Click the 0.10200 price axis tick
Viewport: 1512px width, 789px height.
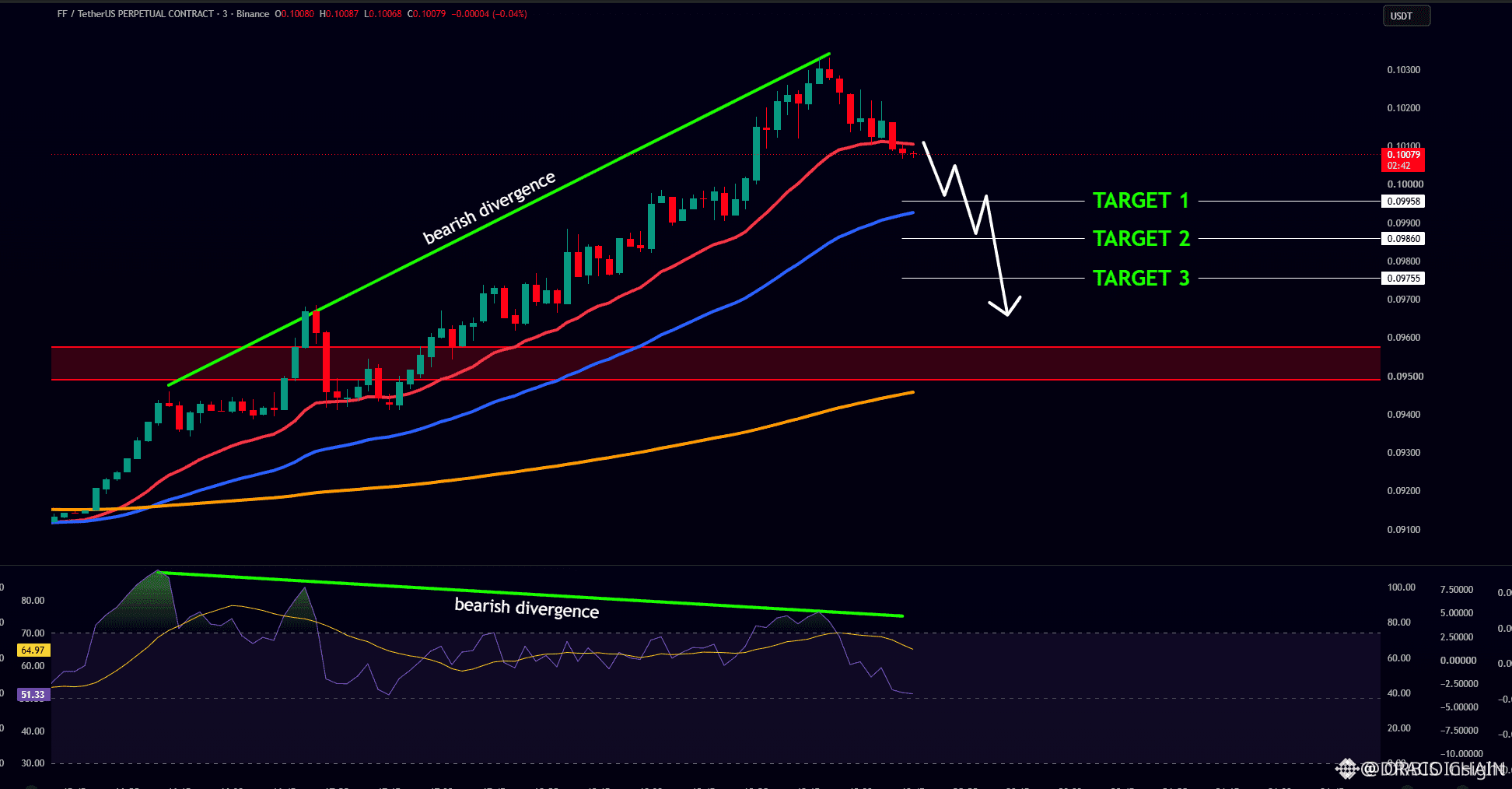tap(1404, 108)
